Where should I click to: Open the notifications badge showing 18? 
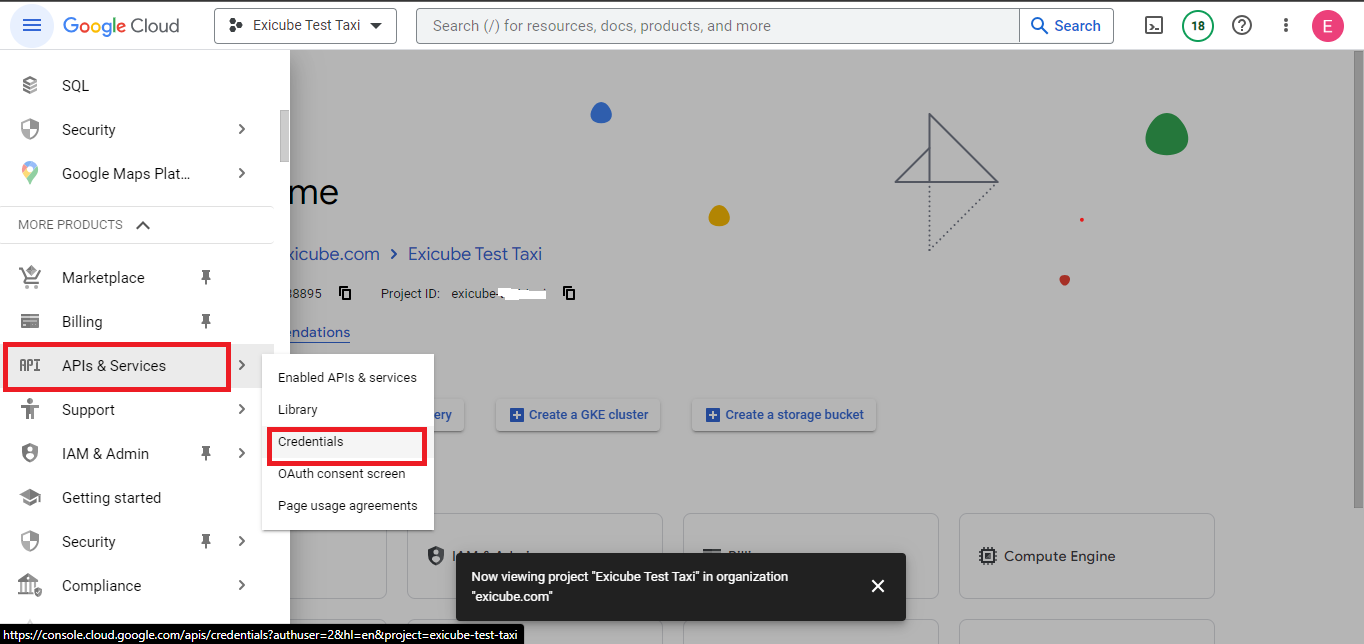pos(1197,26)
